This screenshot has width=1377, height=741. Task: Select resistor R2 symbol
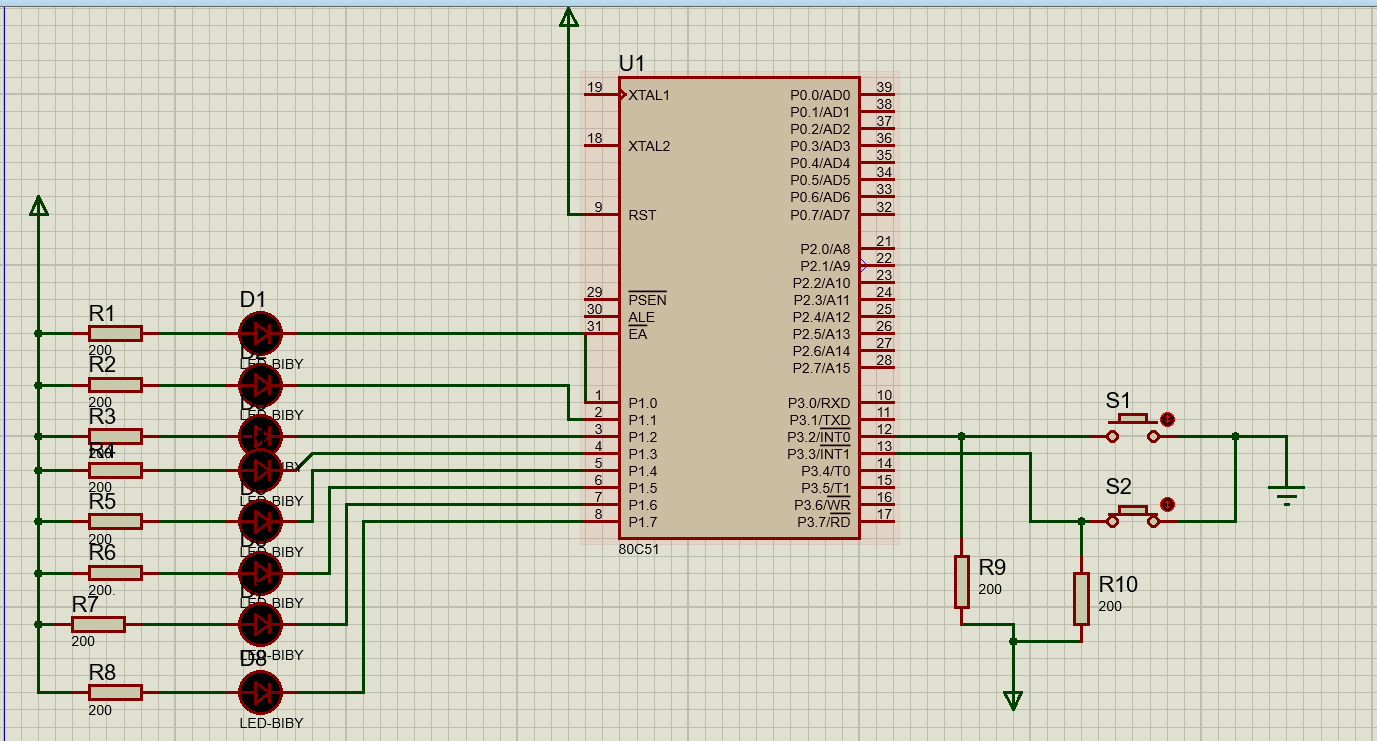[115, 385]
